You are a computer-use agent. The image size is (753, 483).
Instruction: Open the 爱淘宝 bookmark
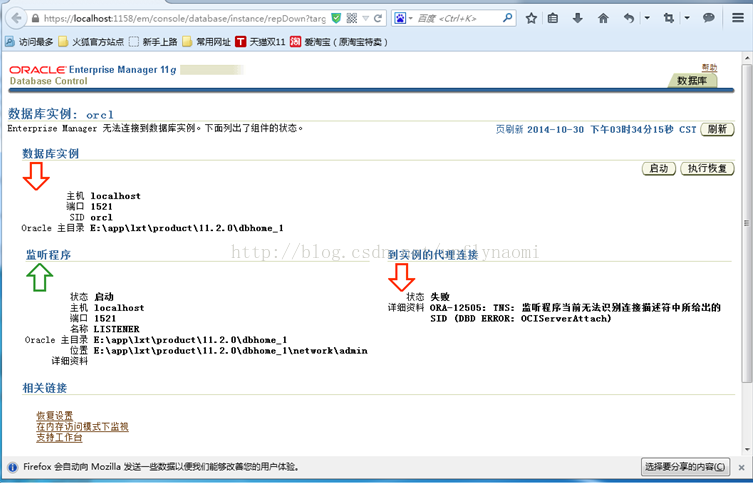tap(339, 42)
